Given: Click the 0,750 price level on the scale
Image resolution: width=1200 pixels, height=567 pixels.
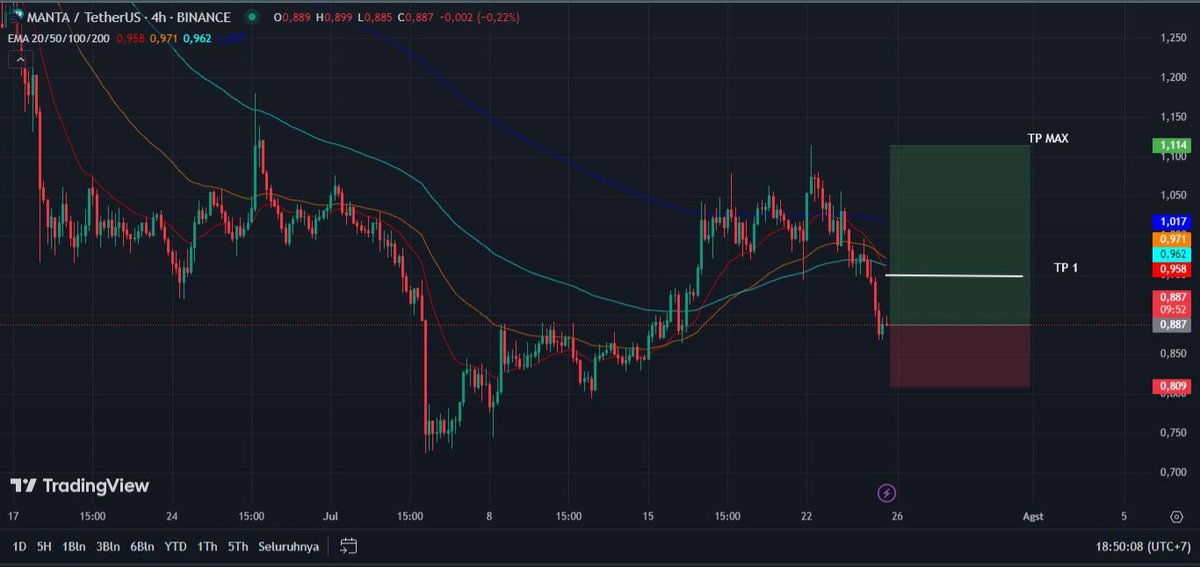Looking at the screenshot, I should coord(1173,432).
